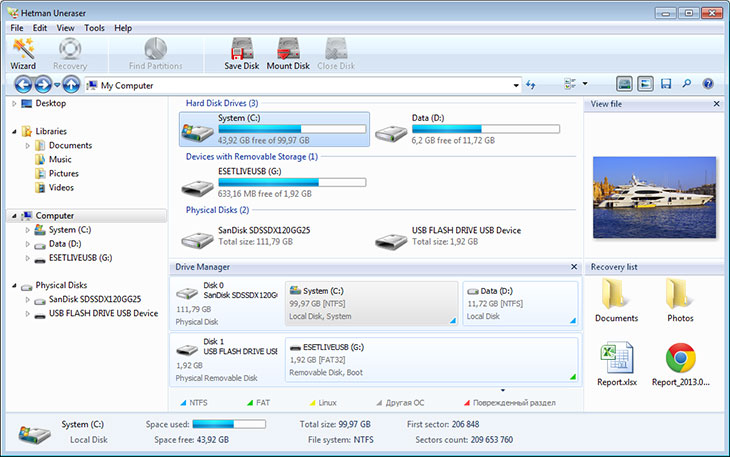This screenshot has height=457, width=730.
Task: Select Data (D:) in Hard Disk Drives
Action: click(x=468, y=129)
